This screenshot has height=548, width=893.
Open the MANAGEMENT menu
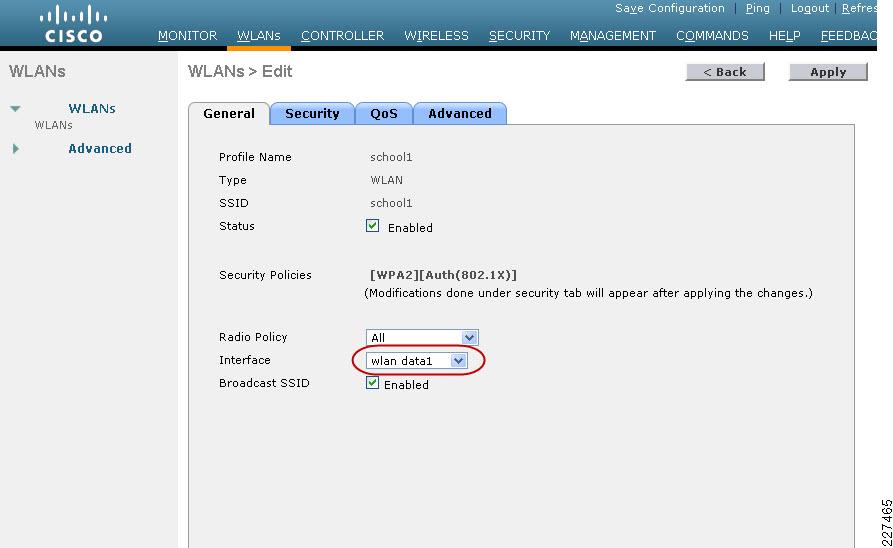(613, 36)
